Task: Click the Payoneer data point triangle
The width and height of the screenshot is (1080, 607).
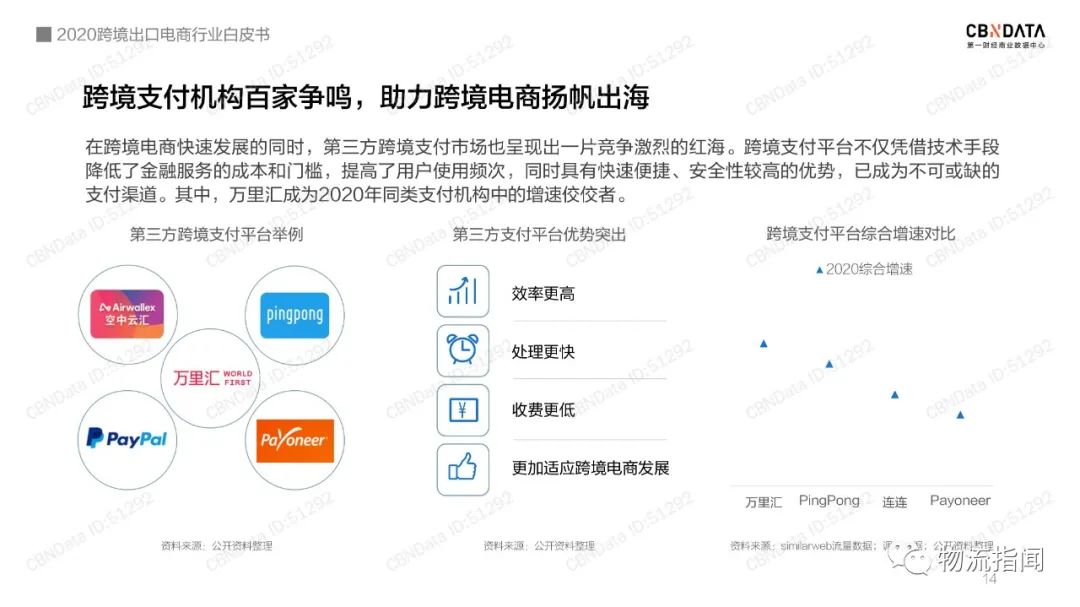Action: pyautogui.click(x=960, y=415)
